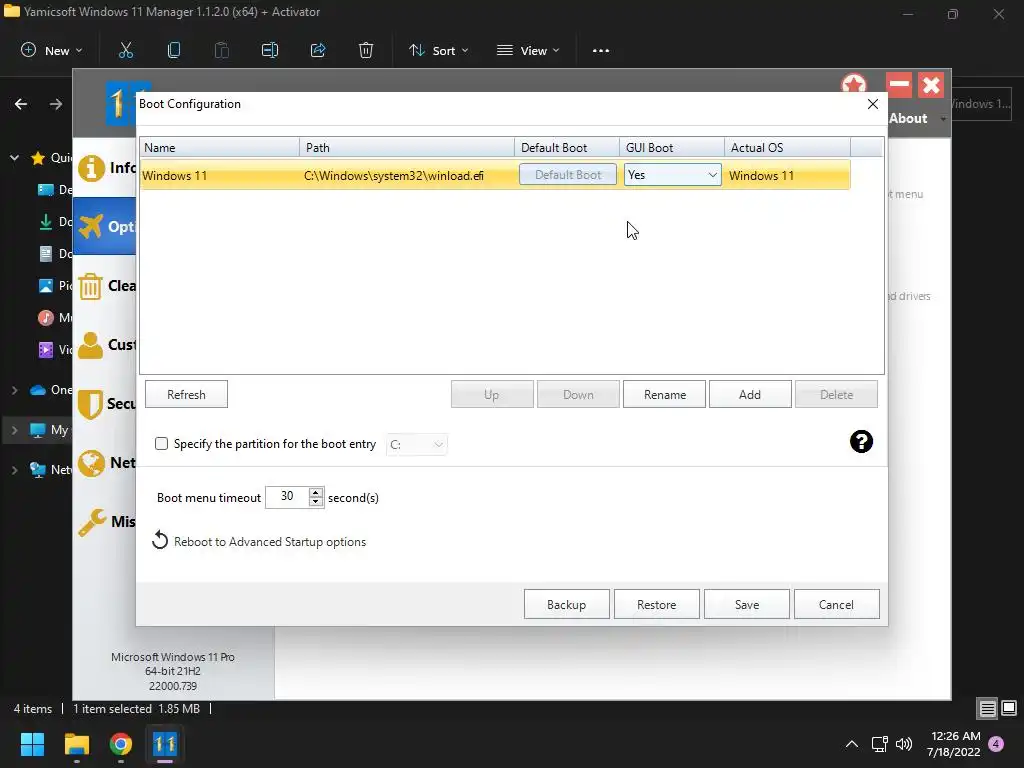The image size is (1024, 768).
Task: Expand the Network tree node
Action: [14, 470]
